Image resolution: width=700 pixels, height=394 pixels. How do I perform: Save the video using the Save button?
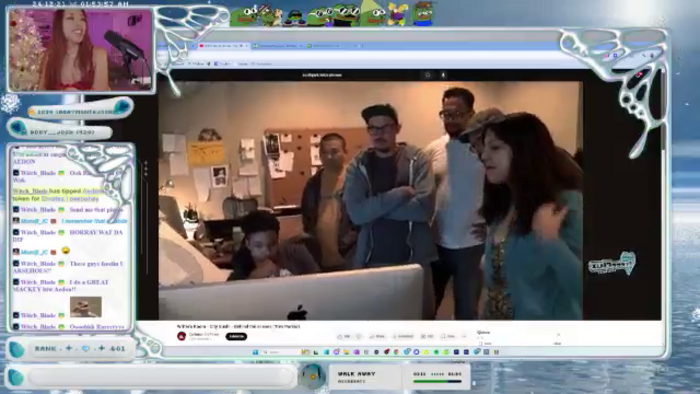448,336
